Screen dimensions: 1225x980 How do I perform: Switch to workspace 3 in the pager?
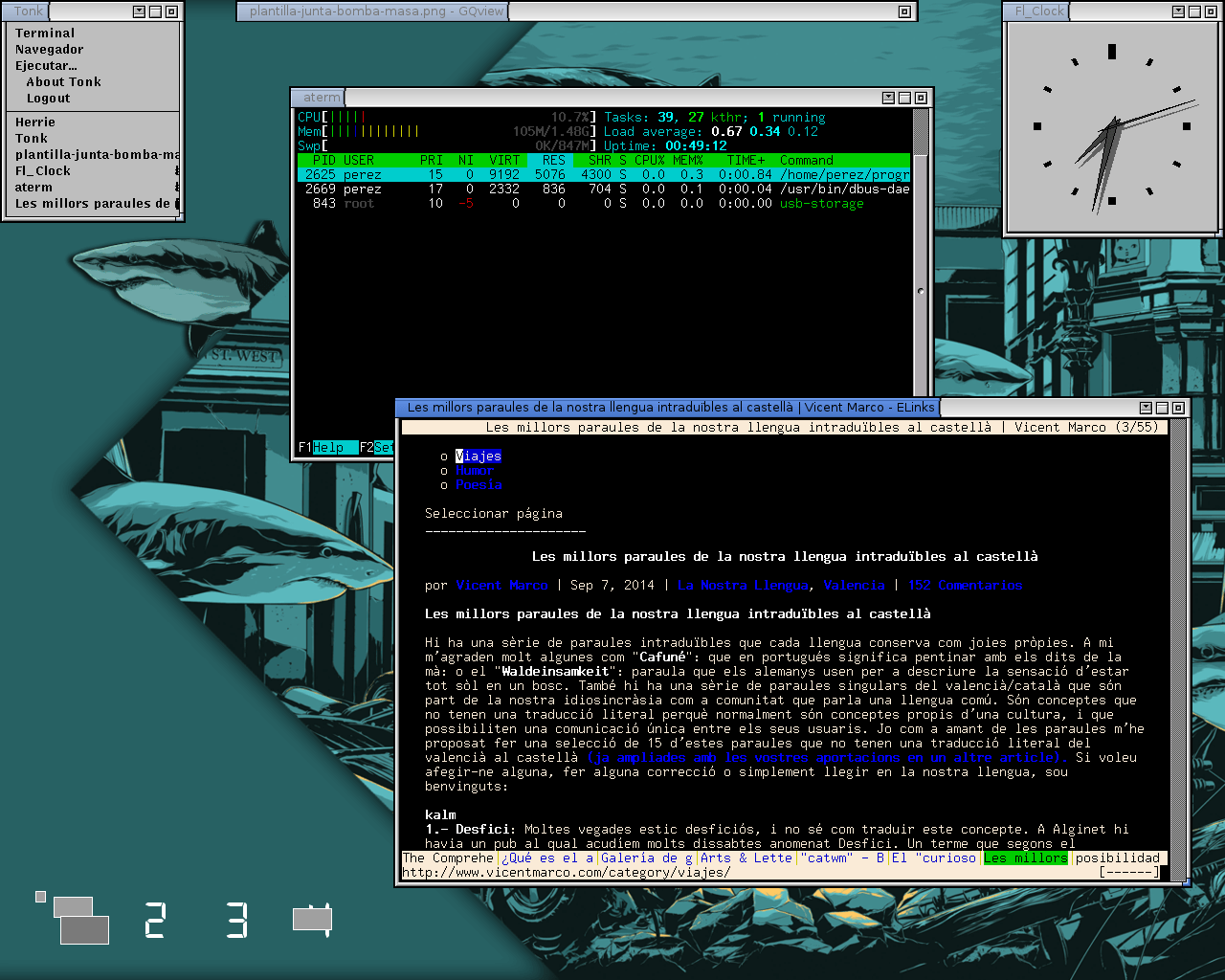(236, 920)
